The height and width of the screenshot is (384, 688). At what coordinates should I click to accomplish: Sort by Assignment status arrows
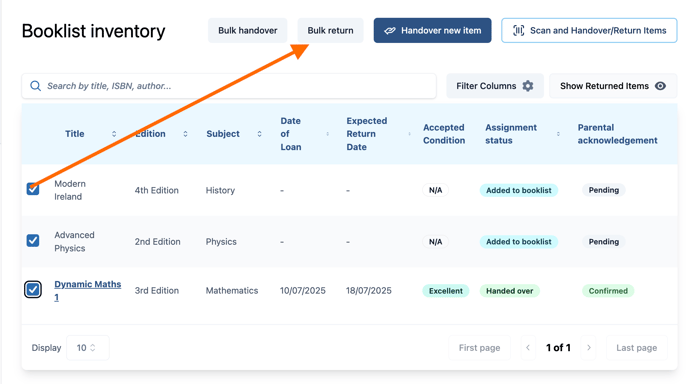558,134
